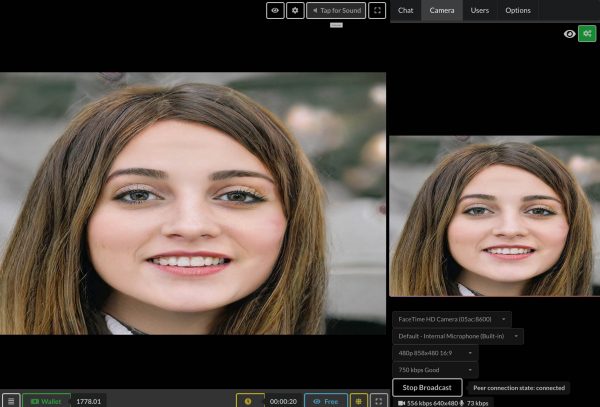Open video settings gear icon

295,10
